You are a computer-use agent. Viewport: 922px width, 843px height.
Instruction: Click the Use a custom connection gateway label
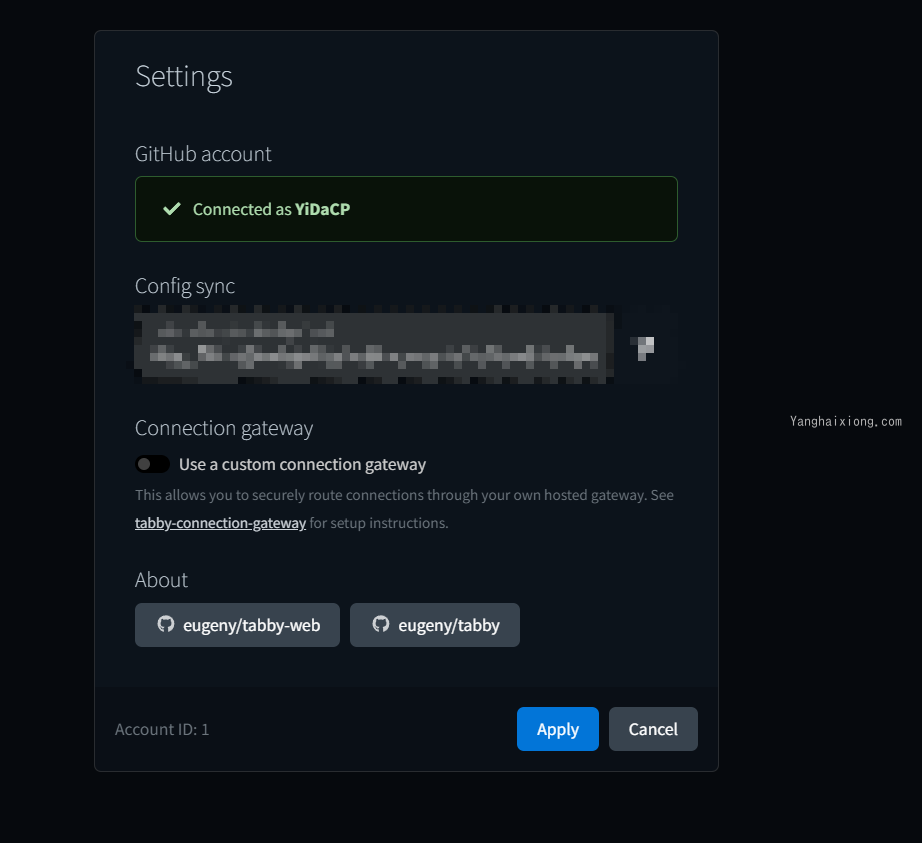pos(302,464)
